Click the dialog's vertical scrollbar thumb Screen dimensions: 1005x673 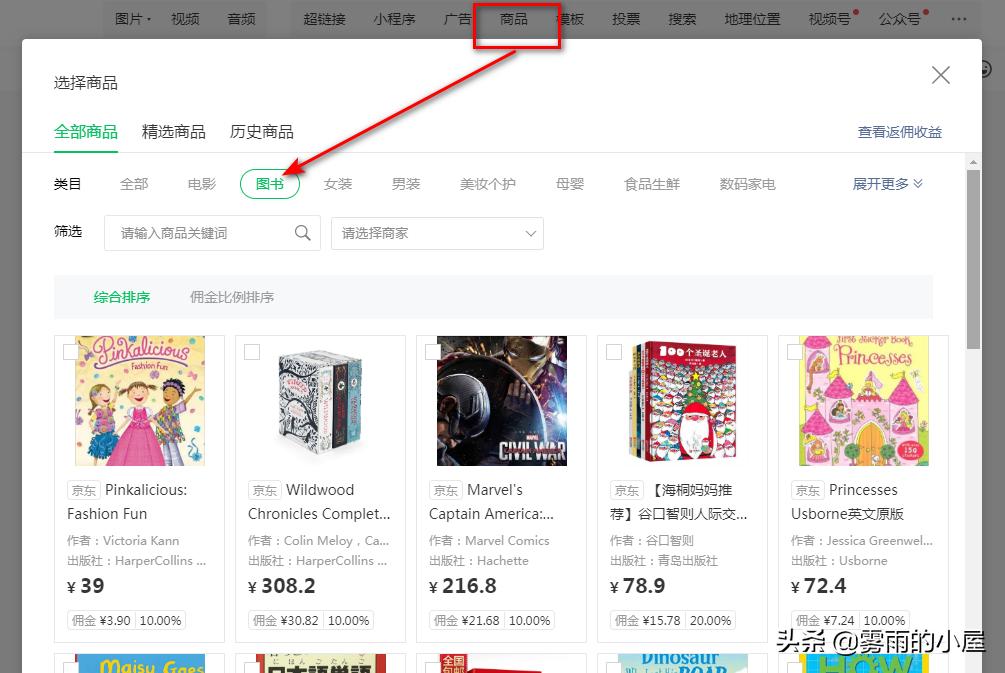click(x=973, y=260)
